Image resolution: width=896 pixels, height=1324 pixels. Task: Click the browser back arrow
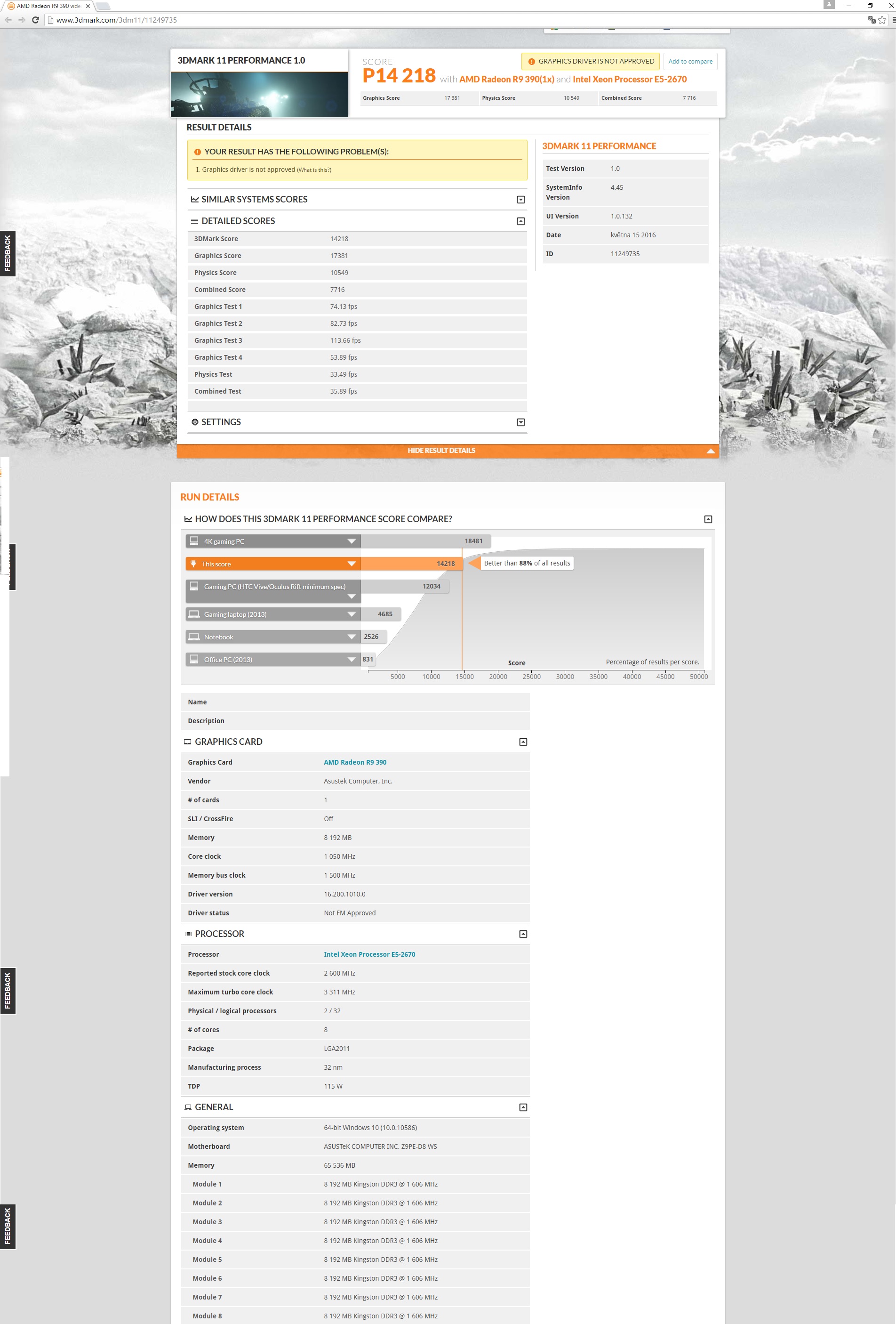point(8,20)
